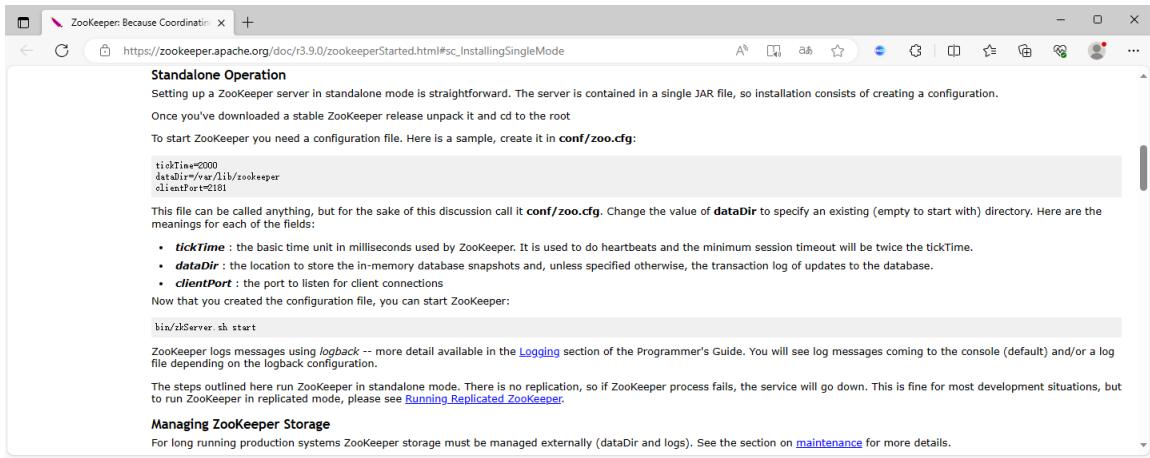The image size is (1150, 458).
Task: Click the maintenance link
Action: click(829, 443)
